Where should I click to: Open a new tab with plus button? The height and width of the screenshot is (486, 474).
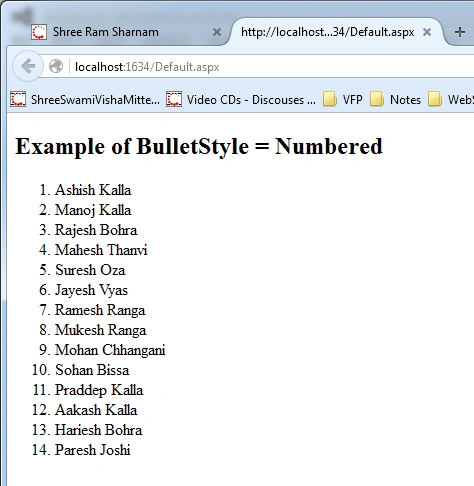[460, 32]
